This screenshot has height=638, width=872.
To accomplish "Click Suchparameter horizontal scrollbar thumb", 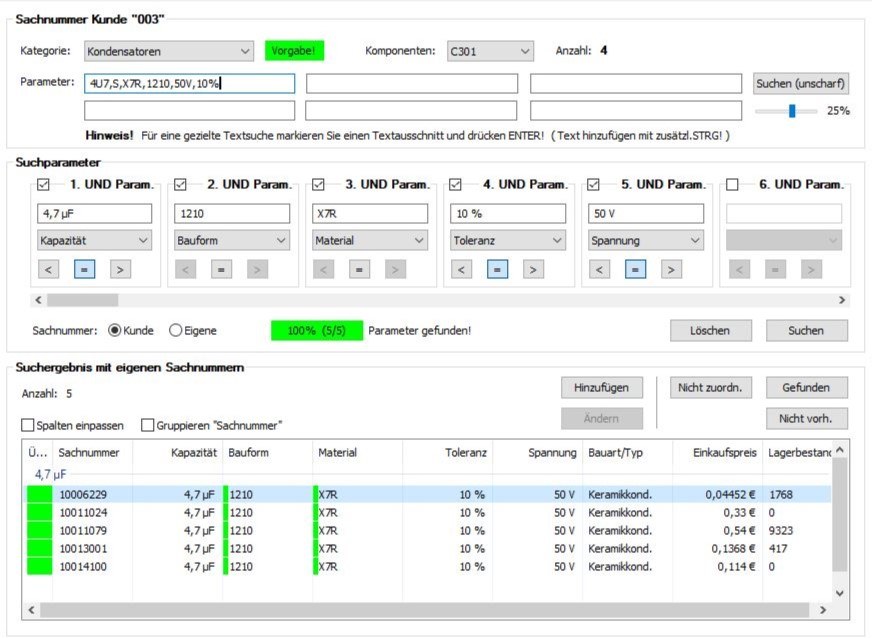I will (82, 300).
